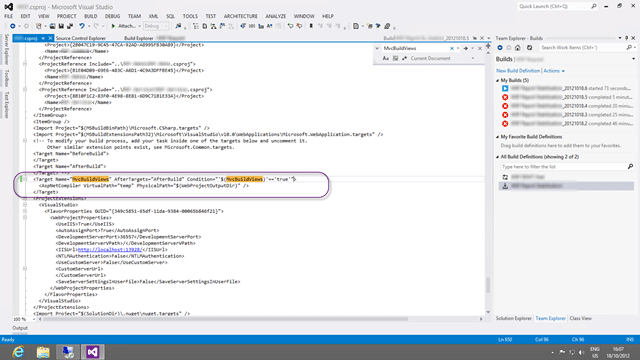The image size is (640, 360).
Task: Open the Output panel tab
Action: click(20, 328)
